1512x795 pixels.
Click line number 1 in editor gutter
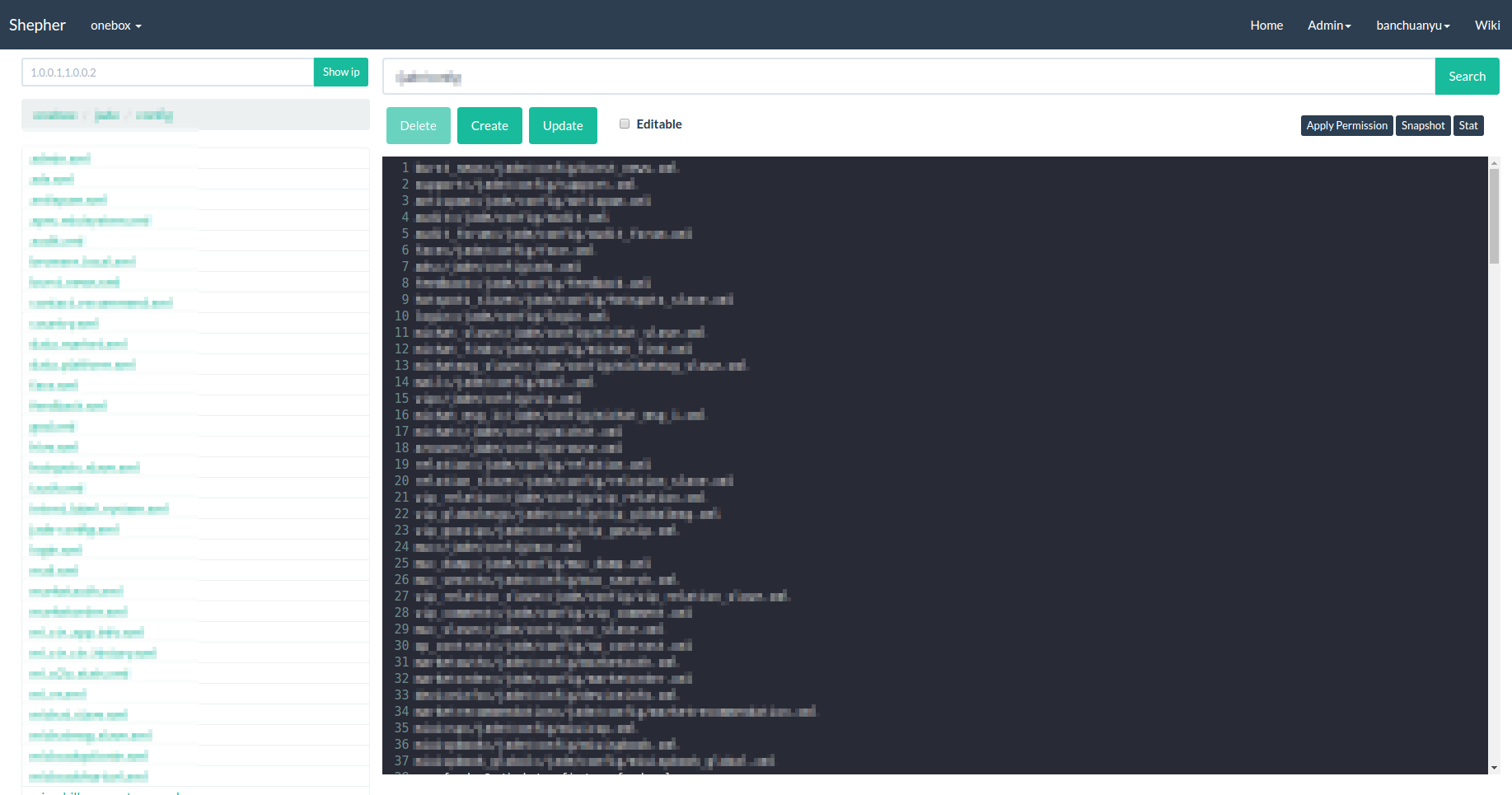click(x=405, y=167)
